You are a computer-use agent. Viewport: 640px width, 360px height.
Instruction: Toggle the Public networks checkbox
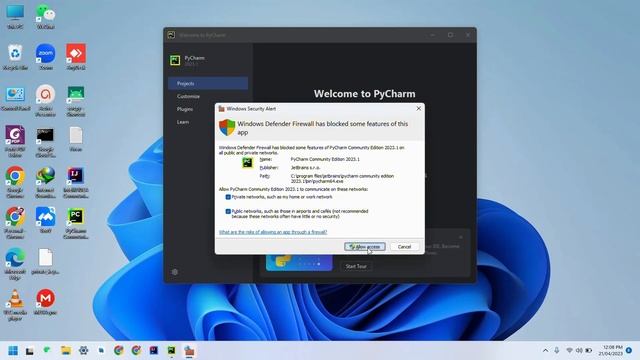tap(228, 211)
